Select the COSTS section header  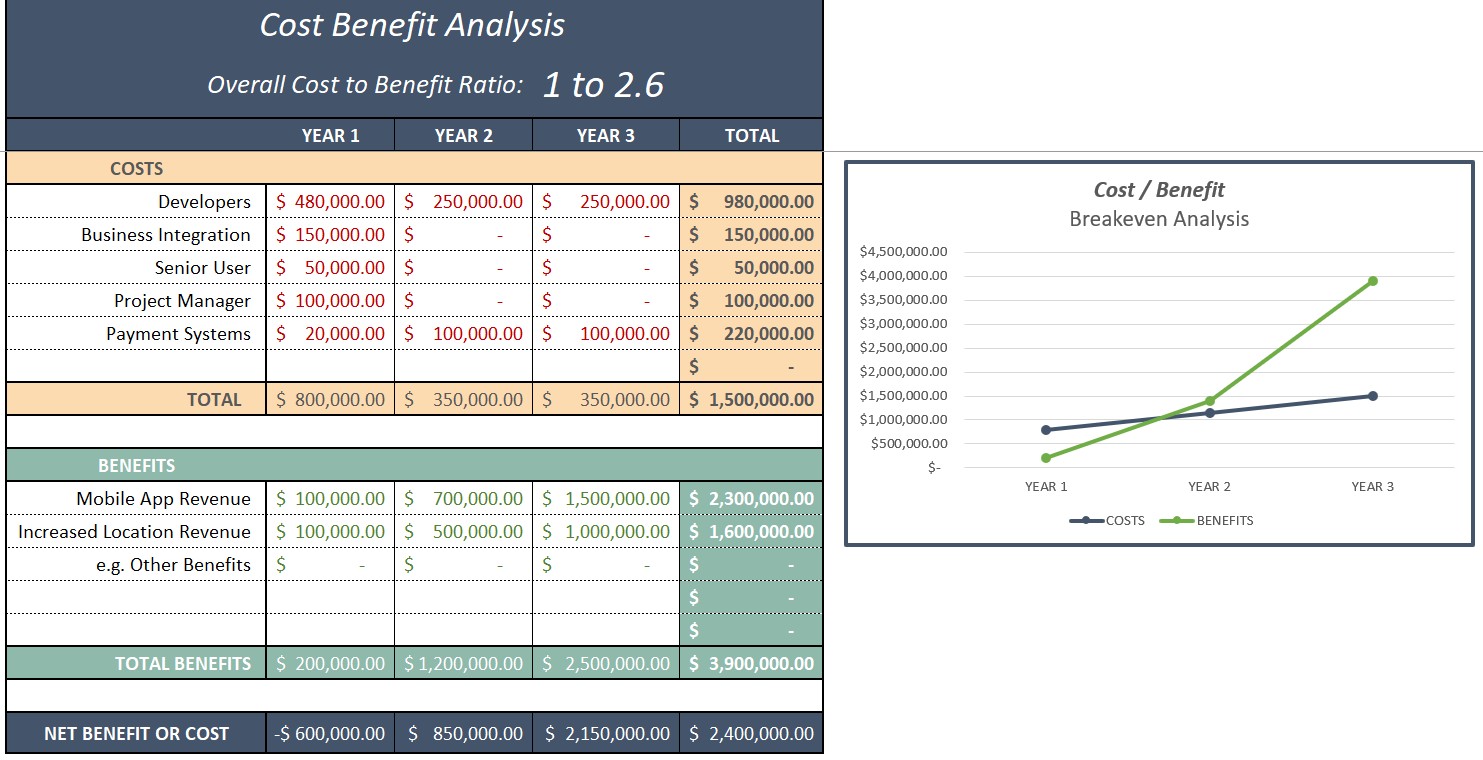click(x=137, y=169)
